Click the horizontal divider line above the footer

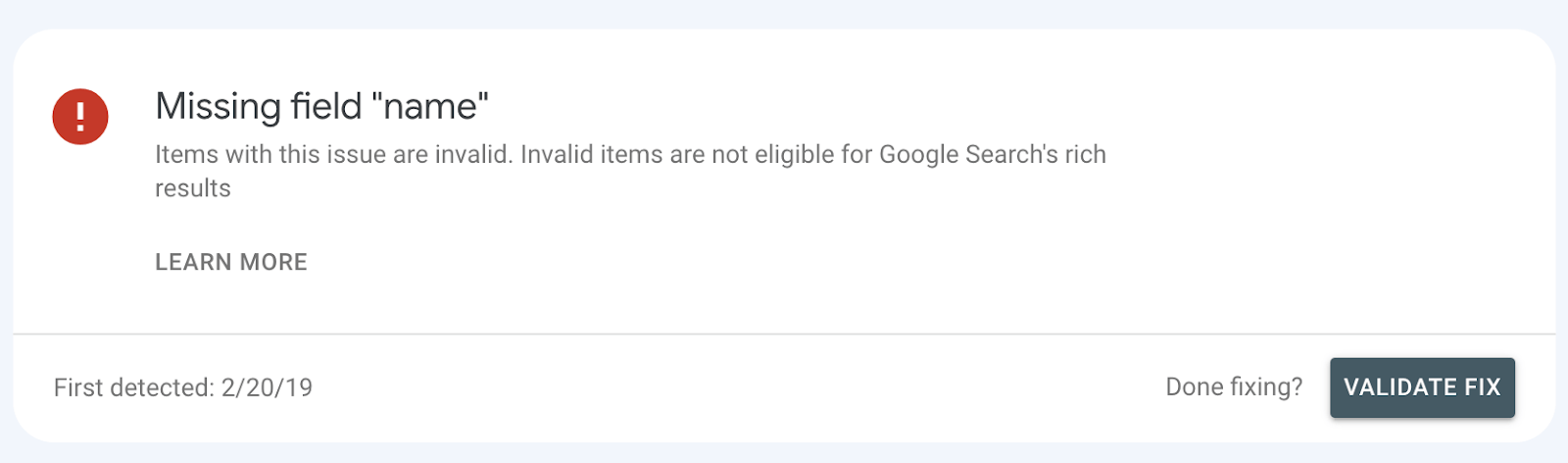pos(784,334)
